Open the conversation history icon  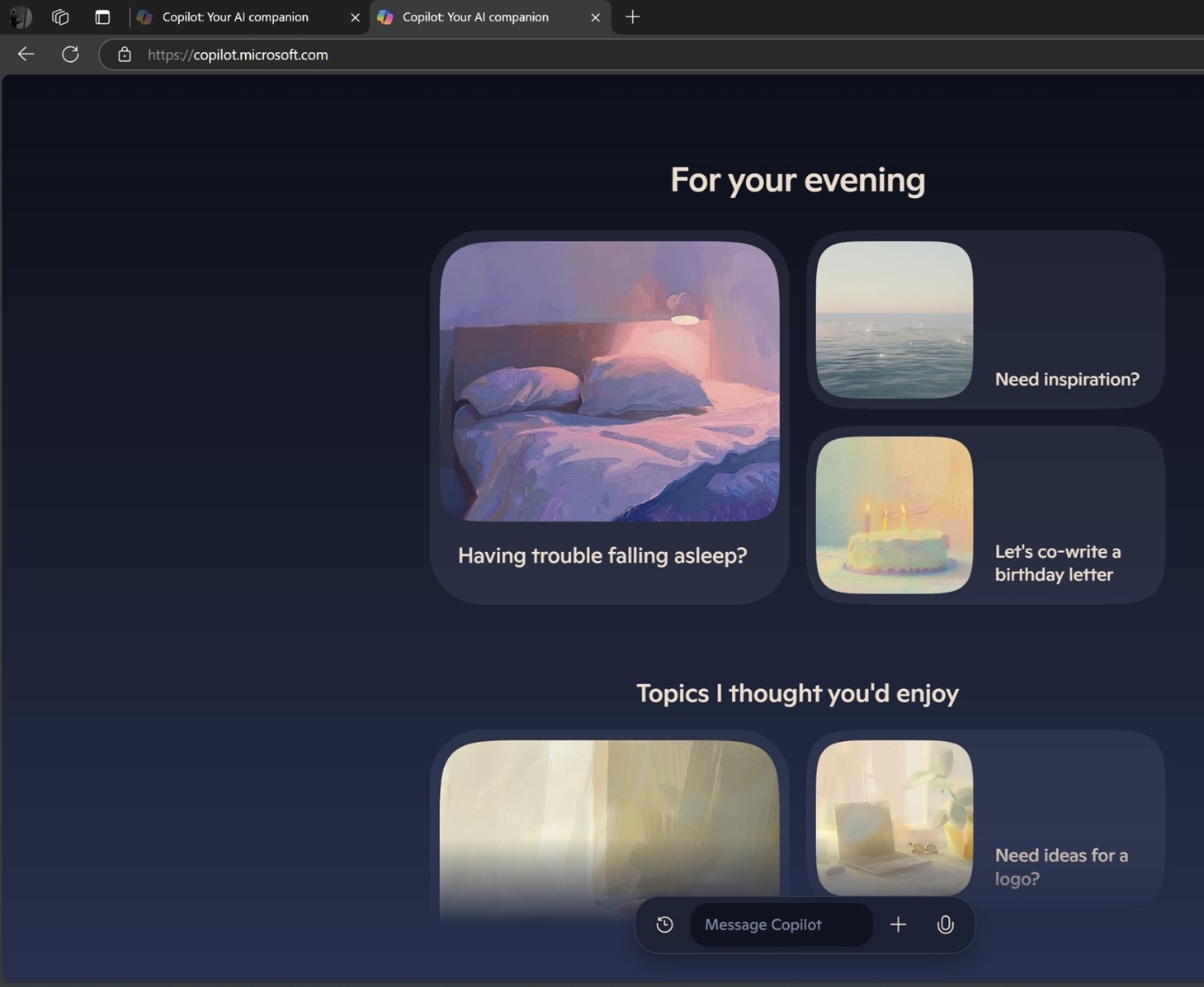pos(664,924)
